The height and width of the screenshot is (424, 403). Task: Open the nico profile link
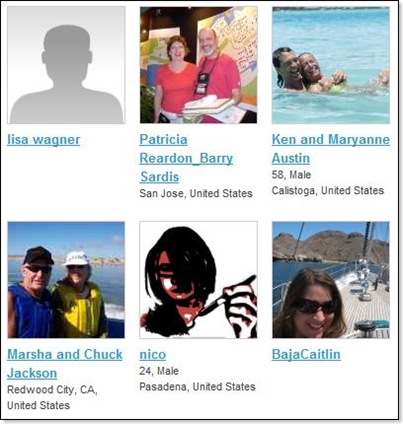point(153,355)
